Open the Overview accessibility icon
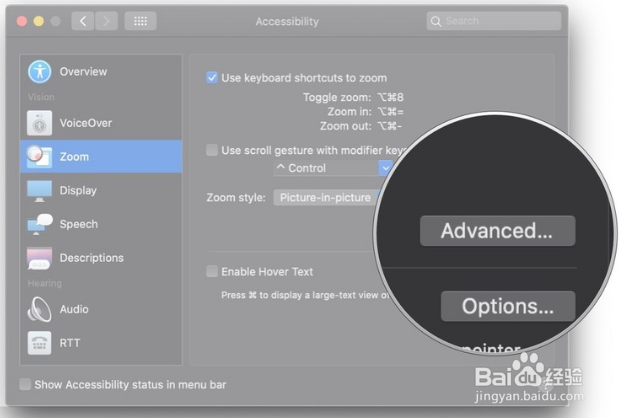 (x=39, y=72)
